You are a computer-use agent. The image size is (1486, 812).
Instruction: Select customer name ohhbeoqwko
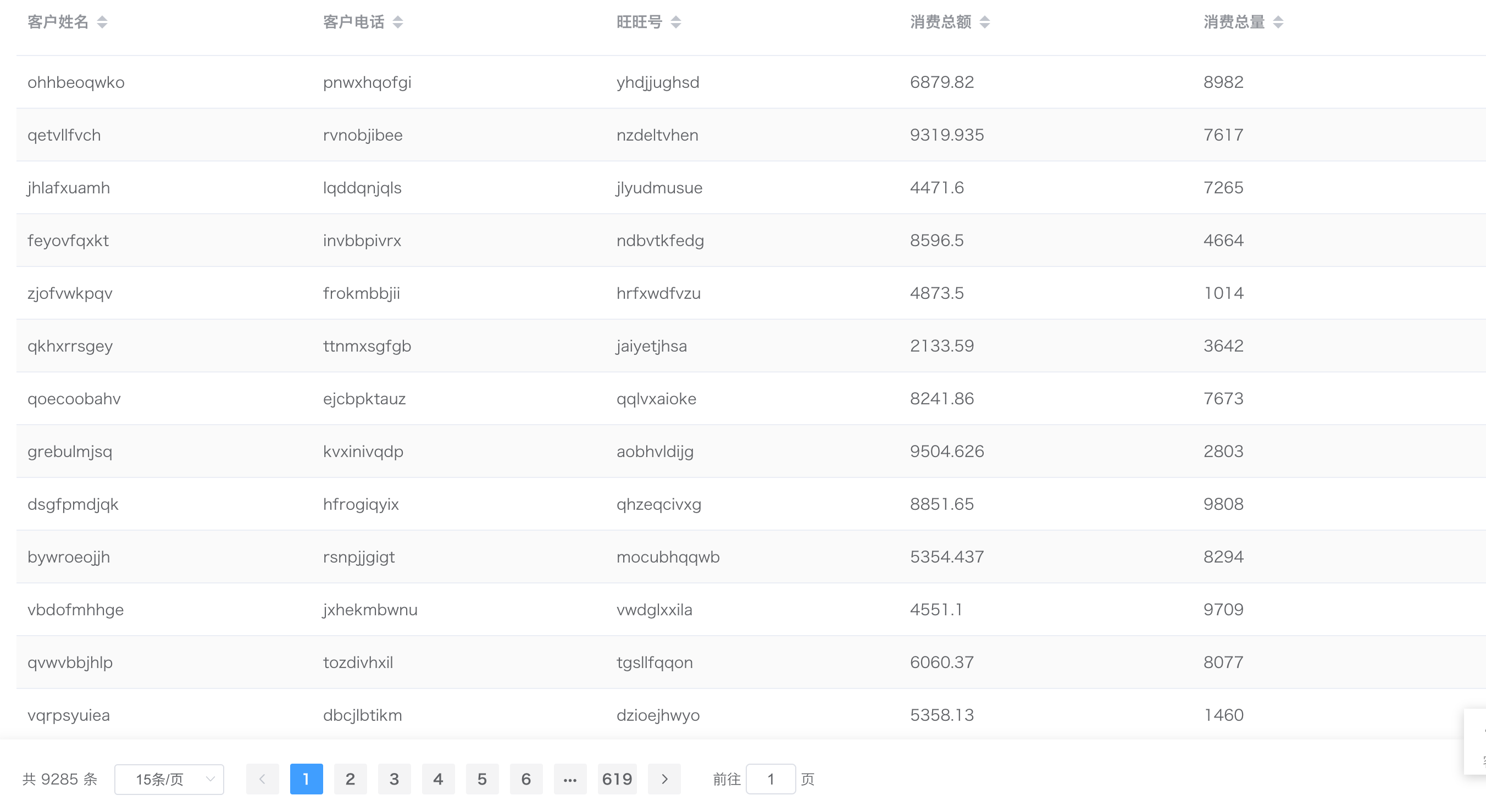(76, 82)
